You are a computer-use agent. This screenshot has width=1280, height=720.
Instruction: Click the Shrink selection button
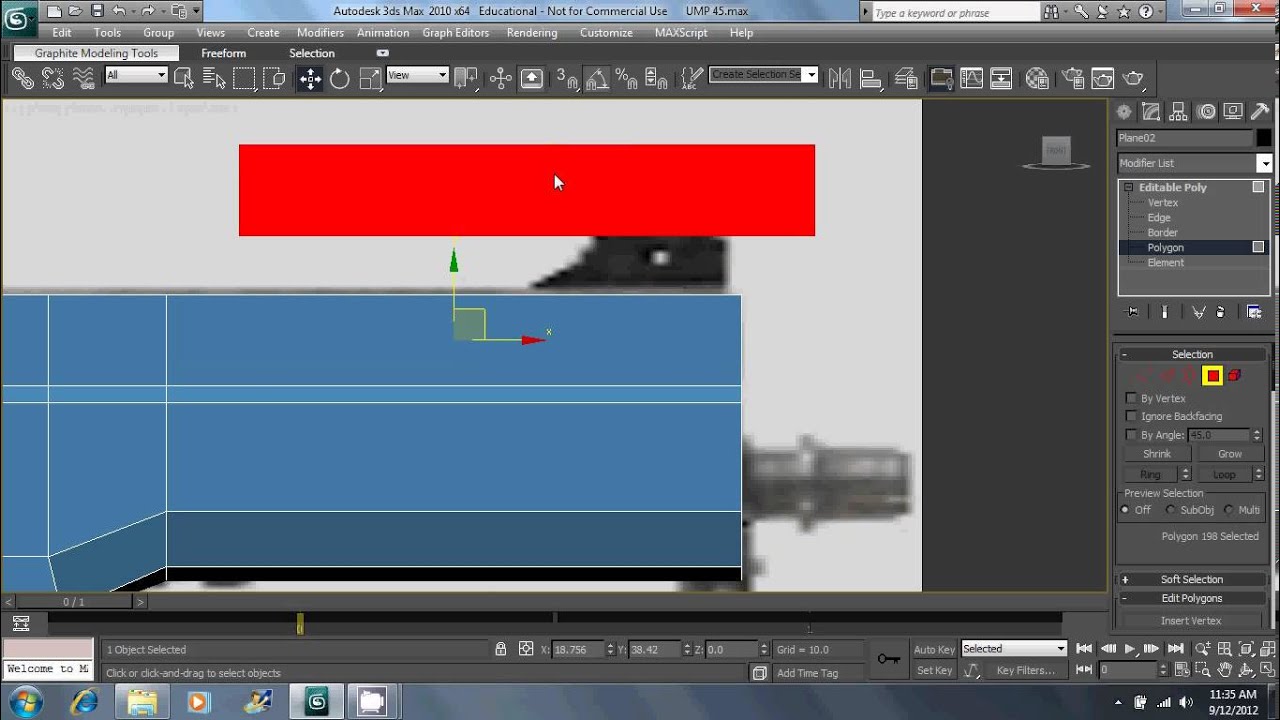1157,454
